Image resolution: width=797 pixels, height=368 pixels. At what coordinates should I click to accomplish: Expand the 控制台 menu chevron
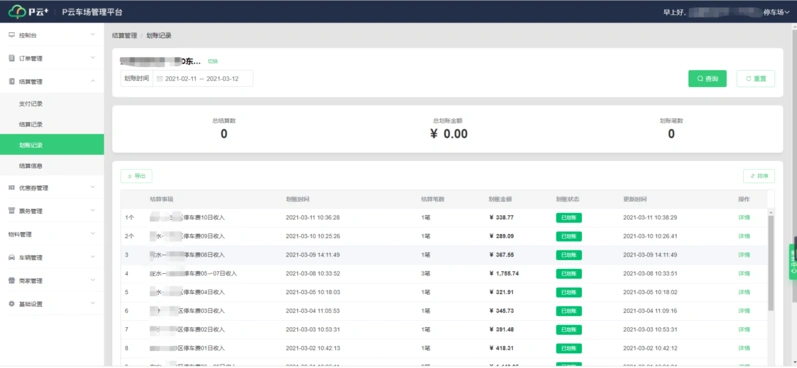(93, 35)
